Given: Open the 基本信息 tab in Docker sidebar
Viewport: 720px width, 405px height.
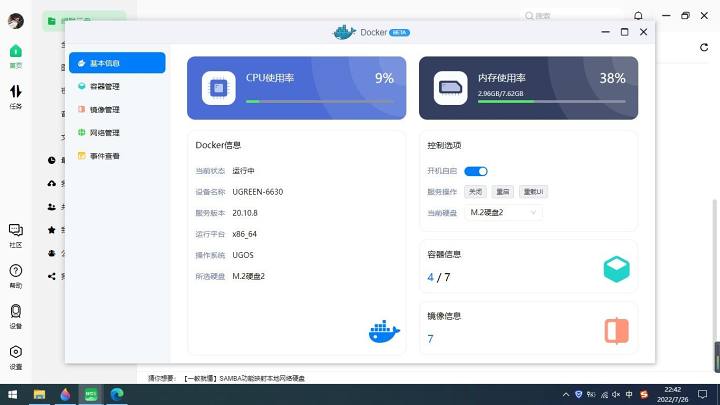Looking at the screenshot, I should (117, 63).
